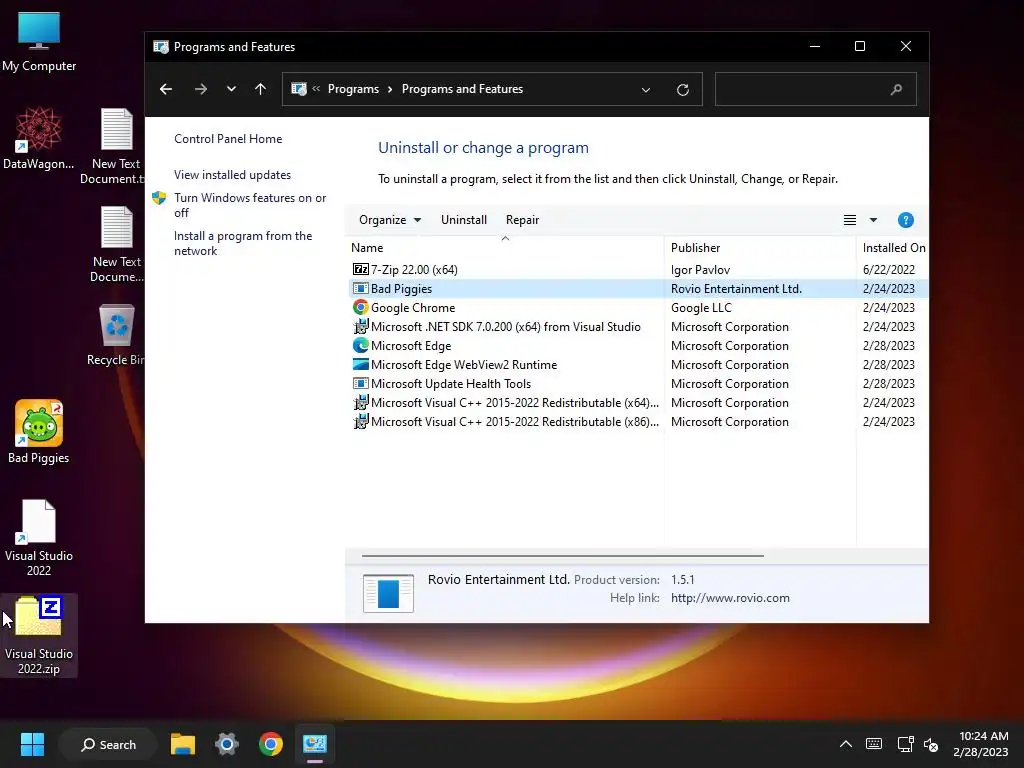Select the DataWagon desktop shortcut
The width and height of the screenshot is (1024, 768).
coord(39,138)
